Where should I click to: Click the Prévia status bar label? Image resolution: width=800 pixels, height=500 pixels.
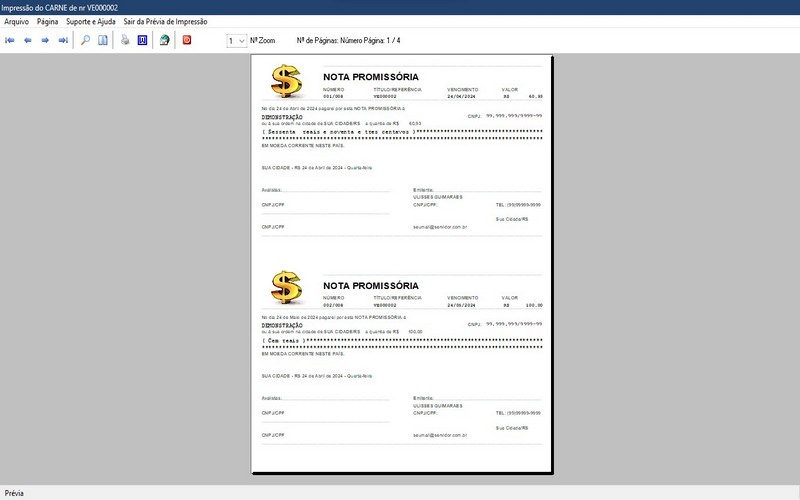[x=14, y=493]
